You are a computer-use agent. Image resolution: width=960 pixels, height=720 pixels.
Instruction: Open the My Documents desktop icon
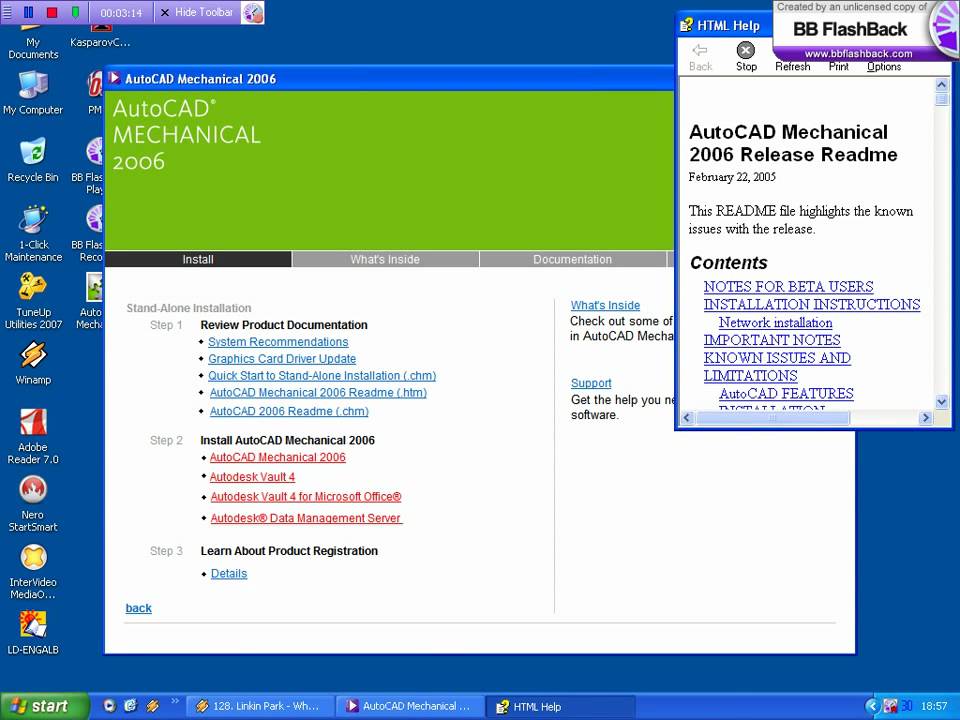[33, 42]
